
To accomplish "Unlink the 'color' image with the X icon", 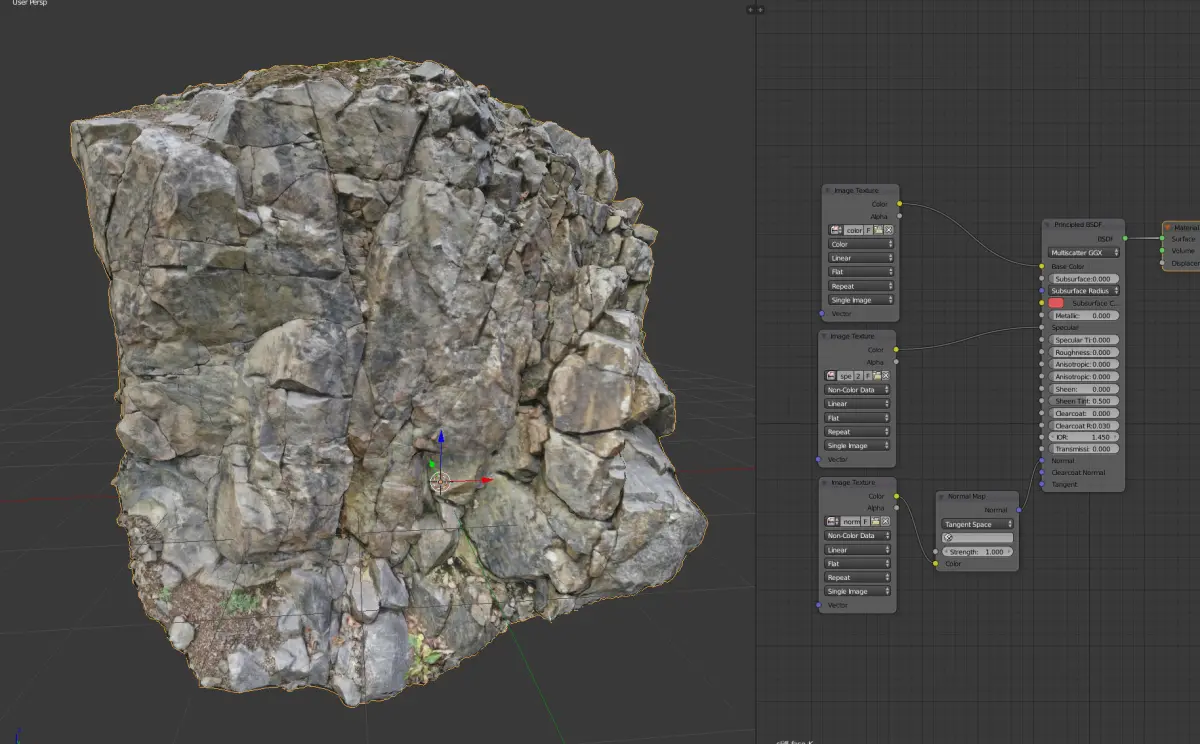I will click(x=888, y=230).
